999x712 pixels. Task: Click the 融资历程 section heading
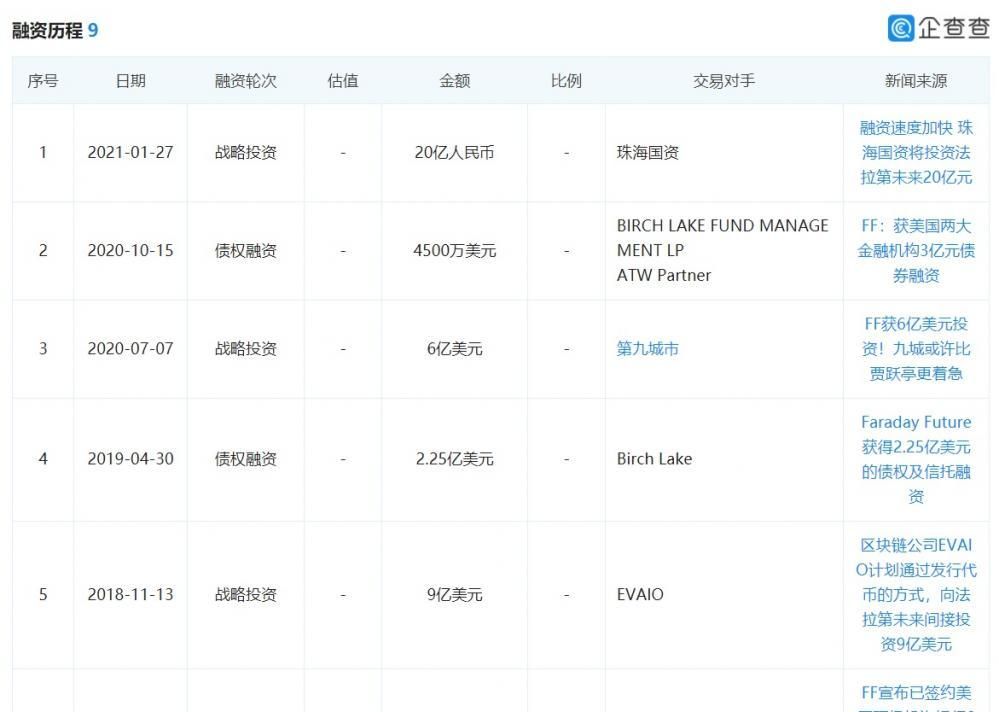tap(47, 30)
